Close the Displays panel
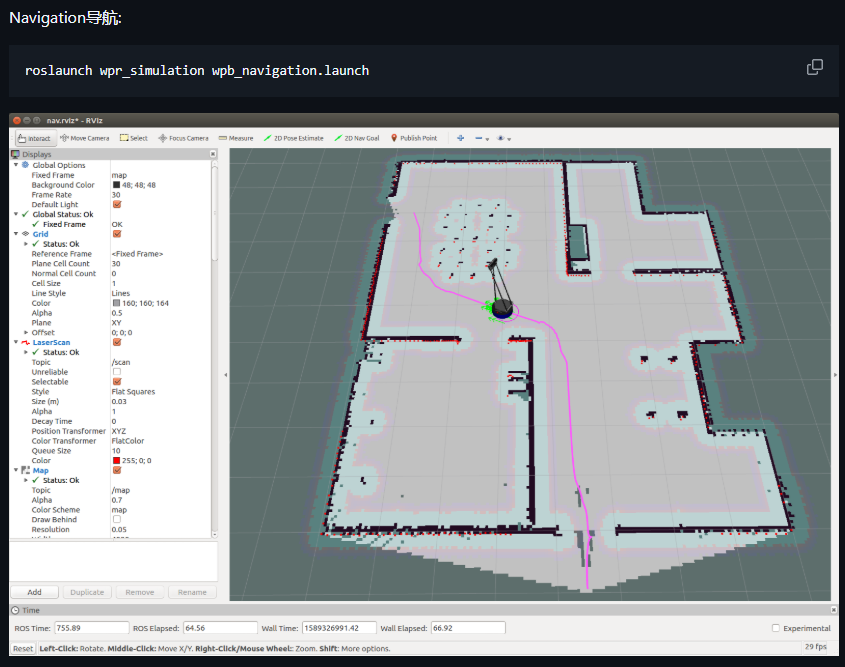 [213, 154]
